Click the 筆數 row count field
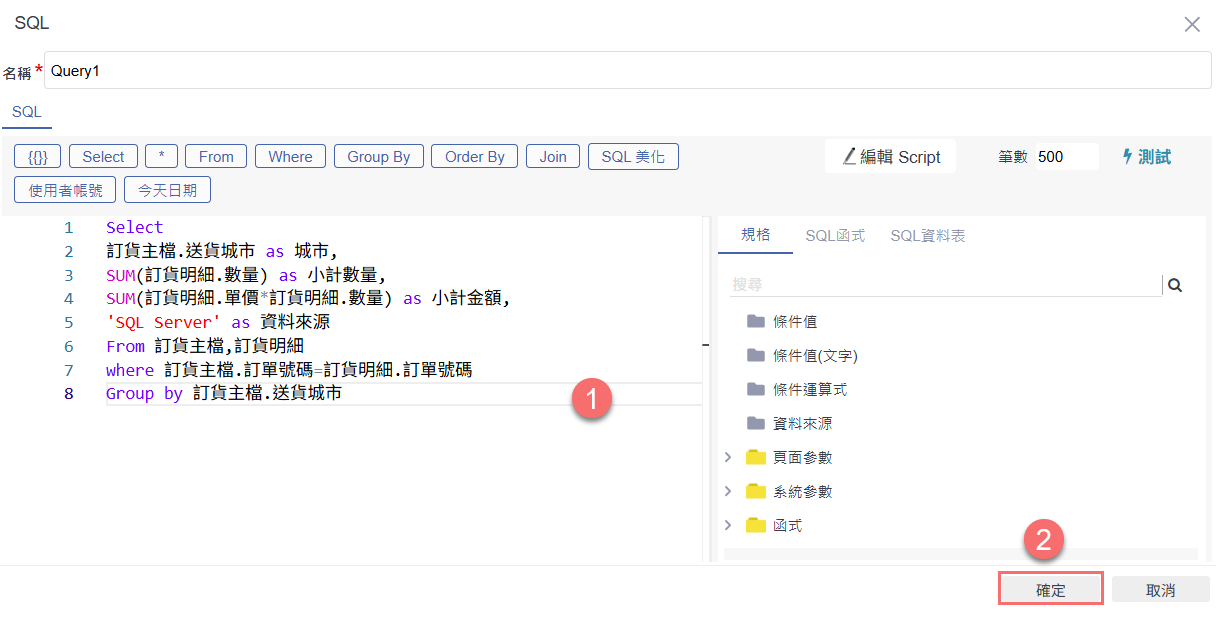The image size is (1216, 629). tap(1064, 157)
